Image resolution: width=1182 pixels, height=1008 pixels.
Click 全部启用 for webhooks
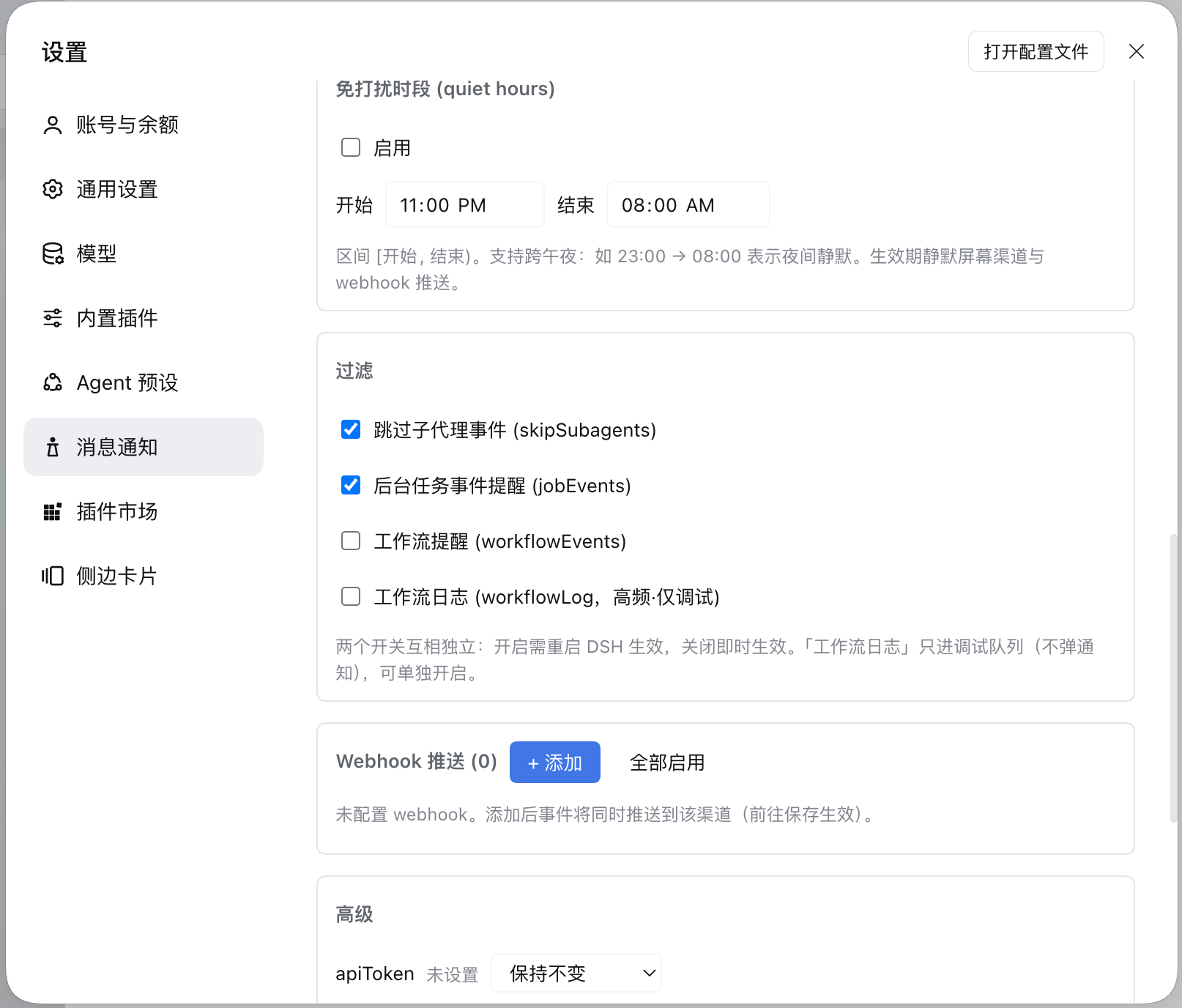click(x=667, y=763)
